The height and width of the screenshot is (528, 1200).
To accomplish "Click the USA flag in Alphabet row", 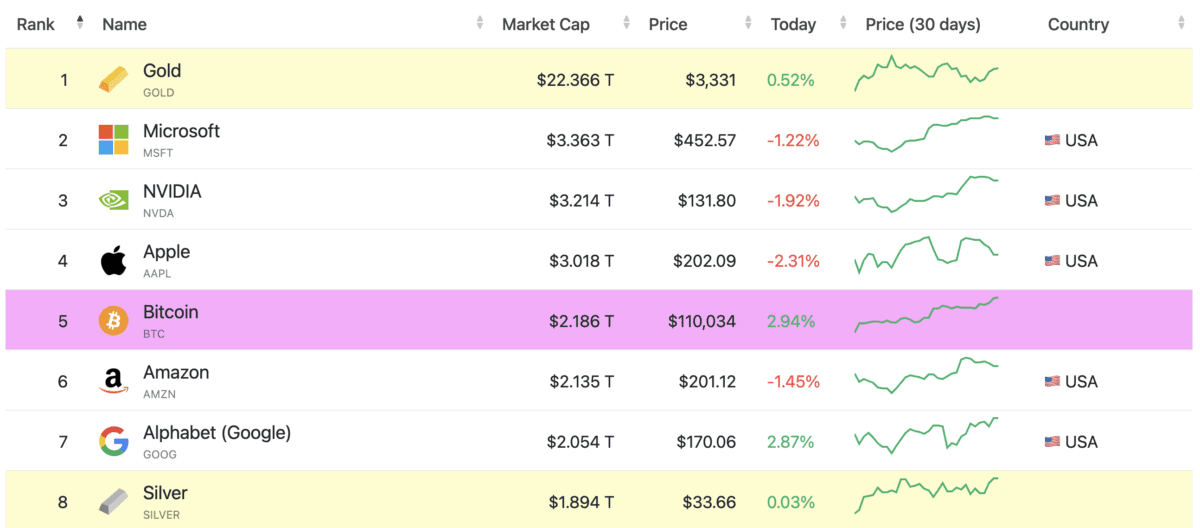I will pyautogui.click(x=1052, y=442).
